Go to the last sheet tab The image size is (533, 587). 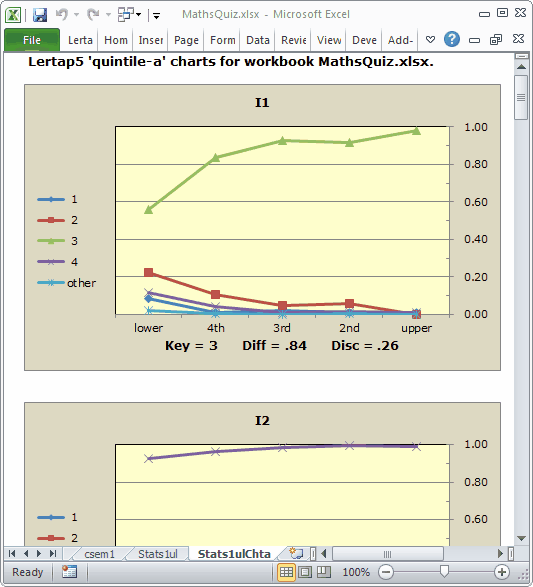click(x=53, y=553)
